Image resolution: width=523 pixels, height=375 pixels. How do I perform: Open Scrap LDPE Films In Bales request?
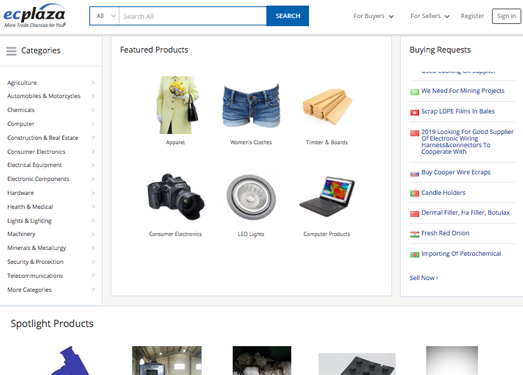click(458, 111)
